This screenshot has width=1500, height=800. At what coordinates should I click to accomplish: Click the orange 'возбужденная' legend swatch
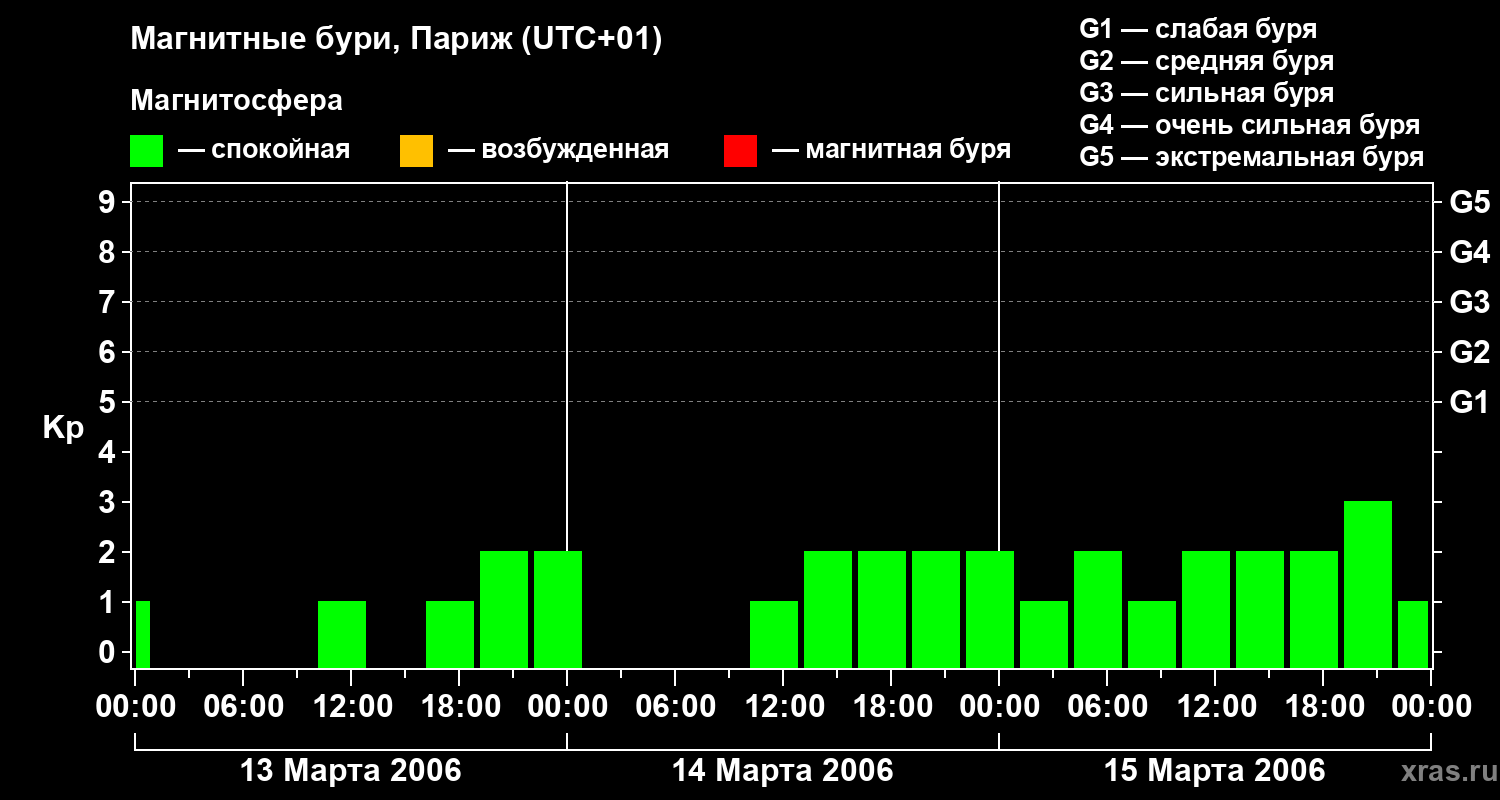pyautogui.click(x=416, y=151)
